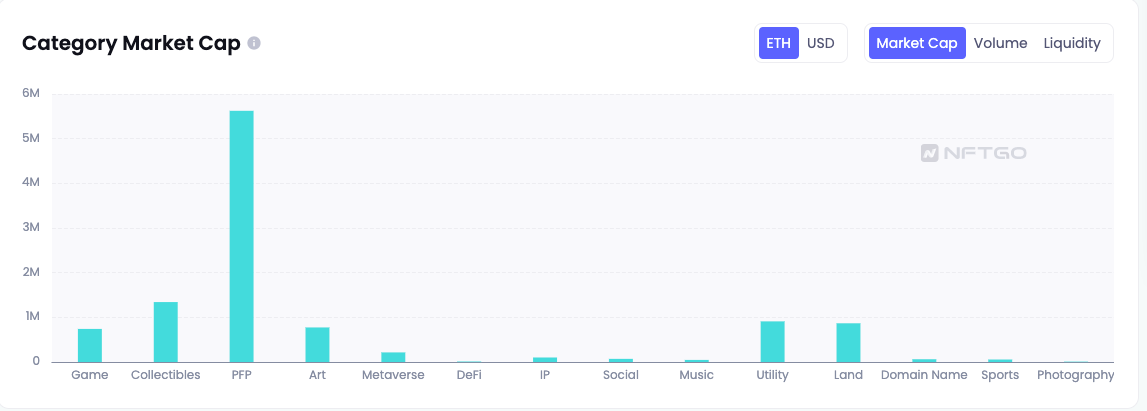Click the Land bar

coord(848,342)
